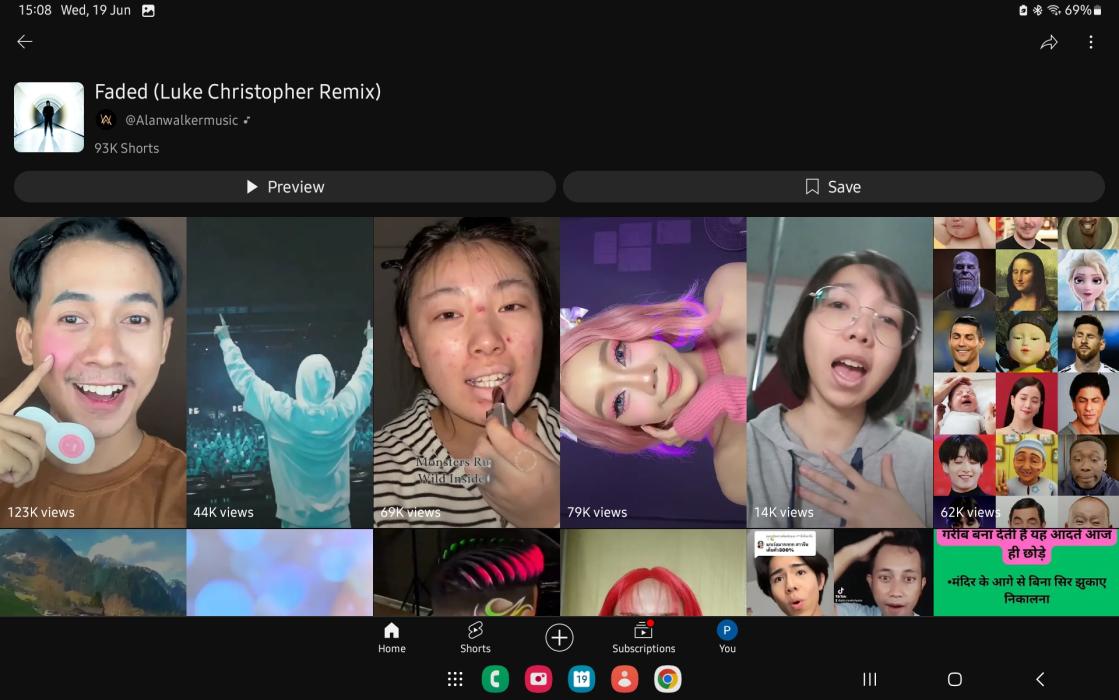Tap the back arrow at top left
This screenshot has height=700, width=1119.
point(25,42)
